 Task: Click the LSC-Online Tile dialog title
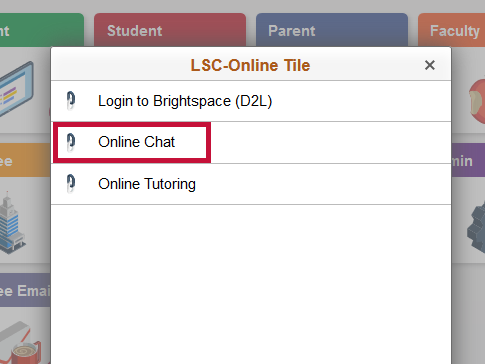click(x=250, y=65)
